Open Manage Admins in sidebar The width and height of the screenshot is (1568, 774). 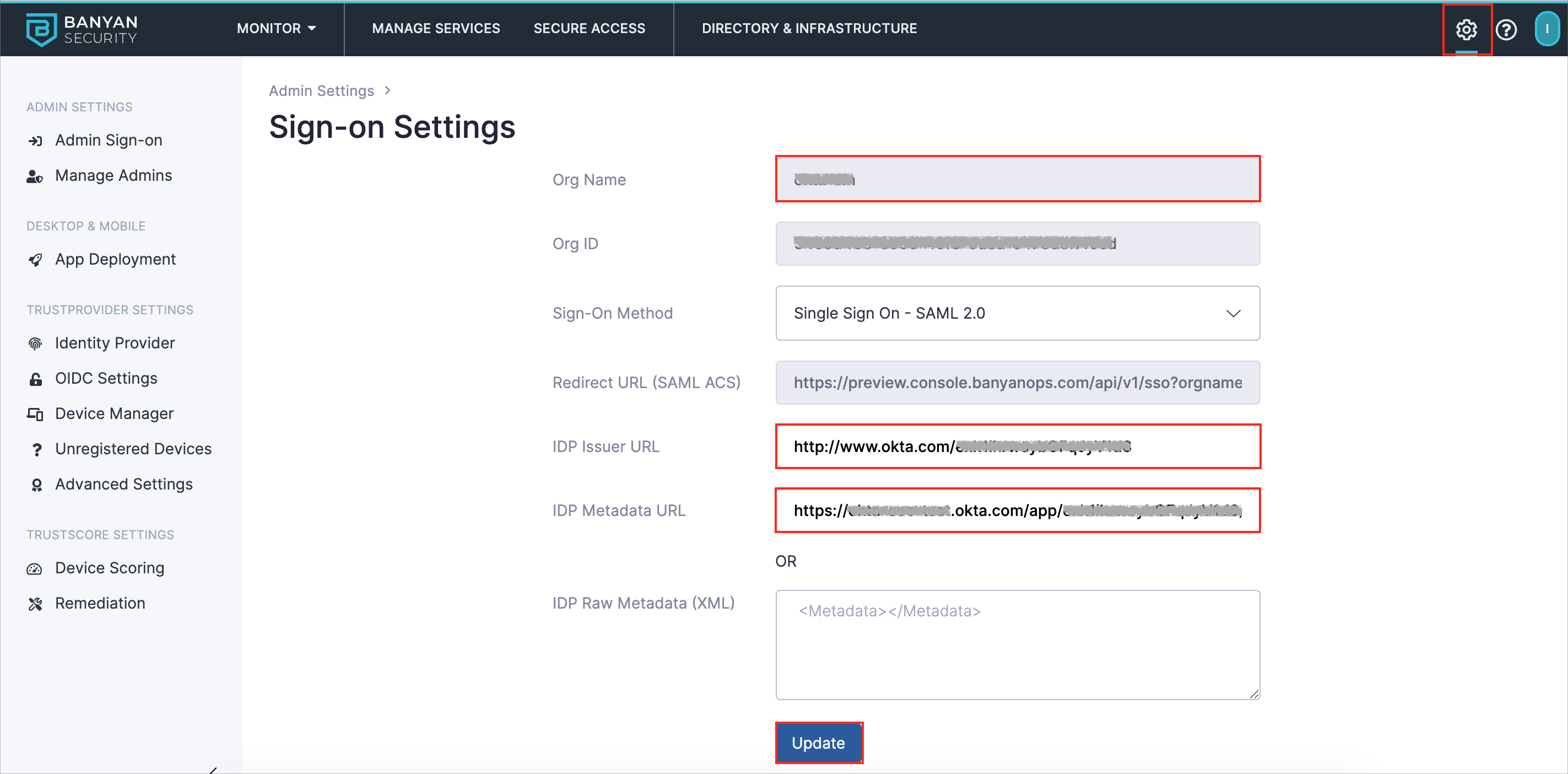tap(113, 175)
